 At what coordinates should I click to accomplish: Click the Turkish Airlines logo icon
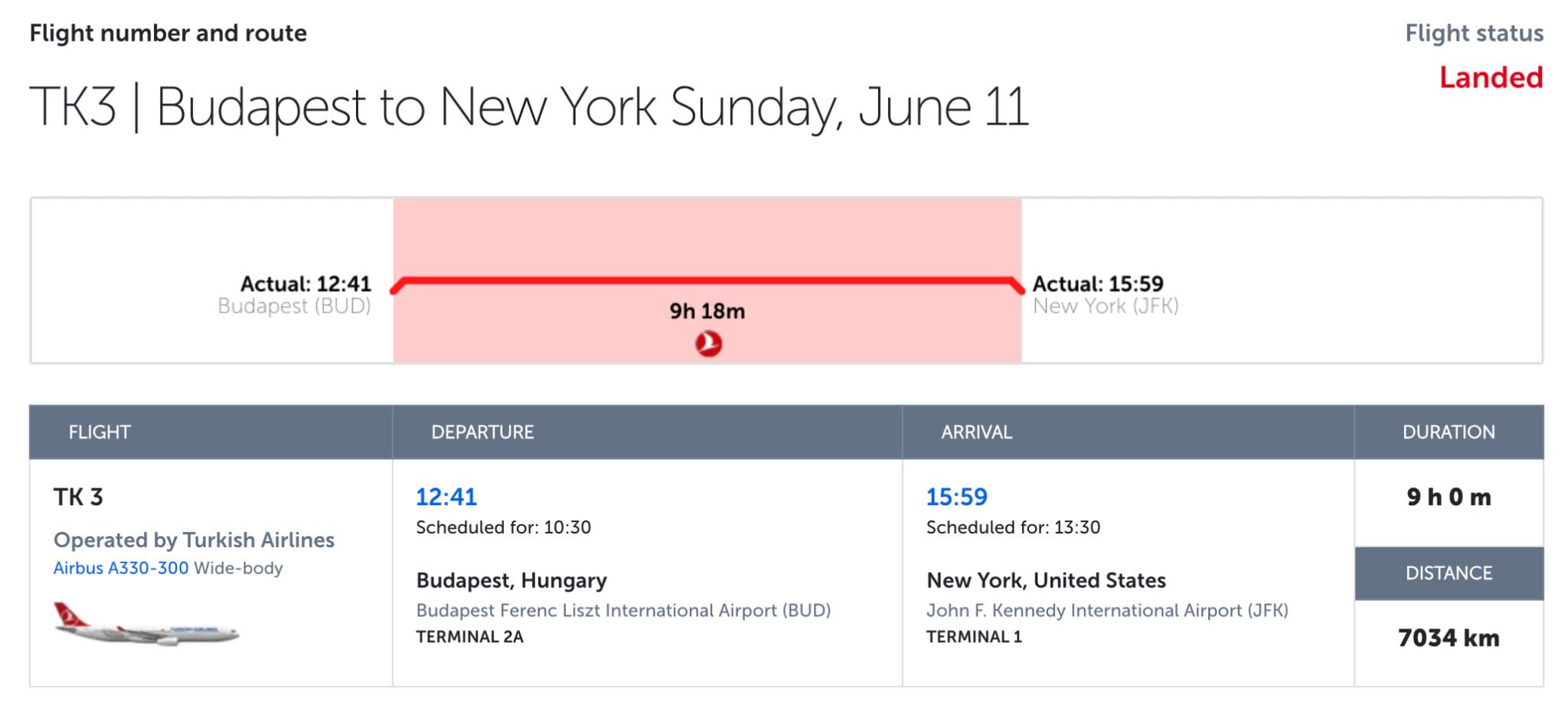click(x=708, y=344)
